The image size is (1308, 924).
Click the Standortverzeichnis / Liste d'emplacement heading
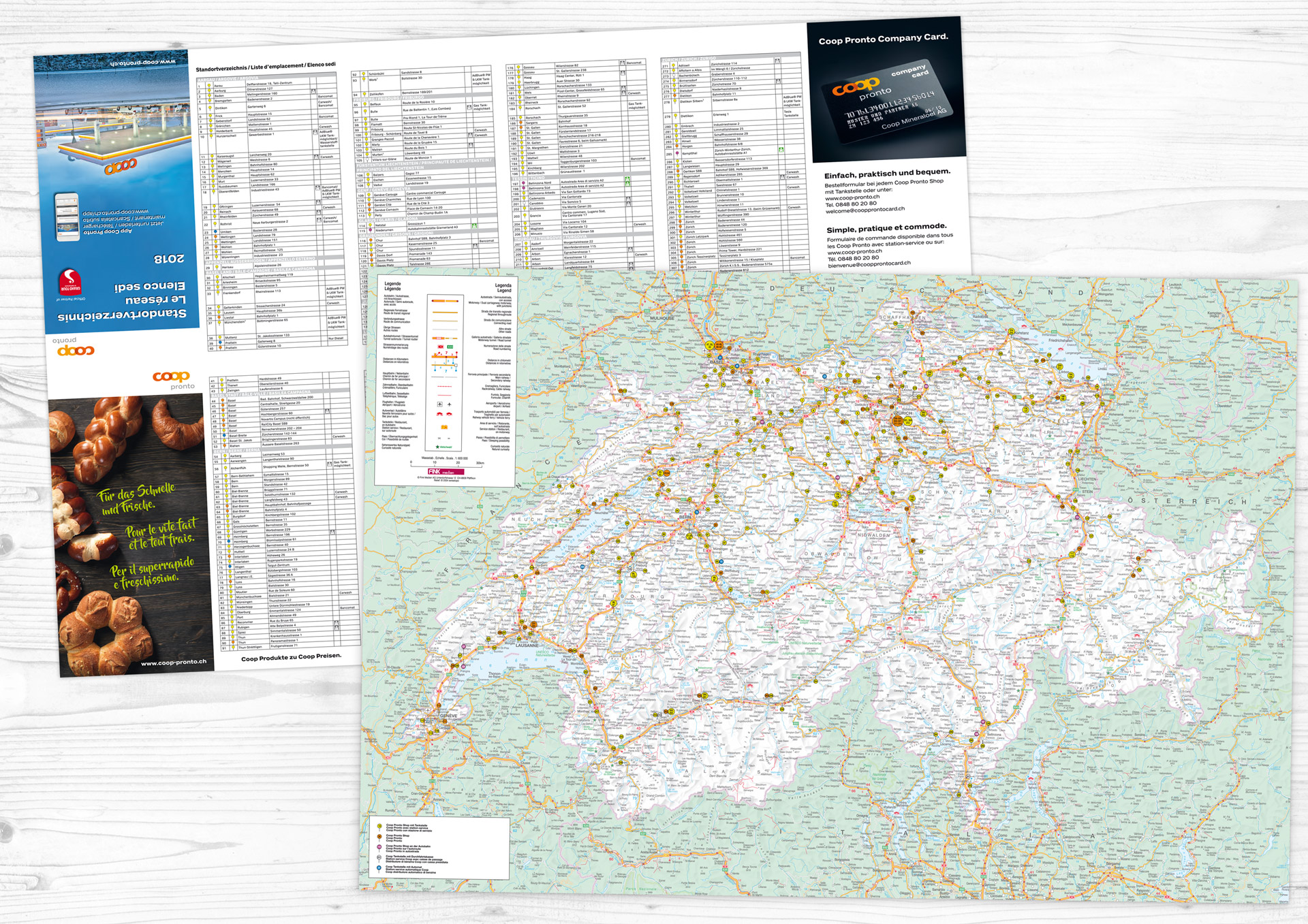click(x=265, y=67)
